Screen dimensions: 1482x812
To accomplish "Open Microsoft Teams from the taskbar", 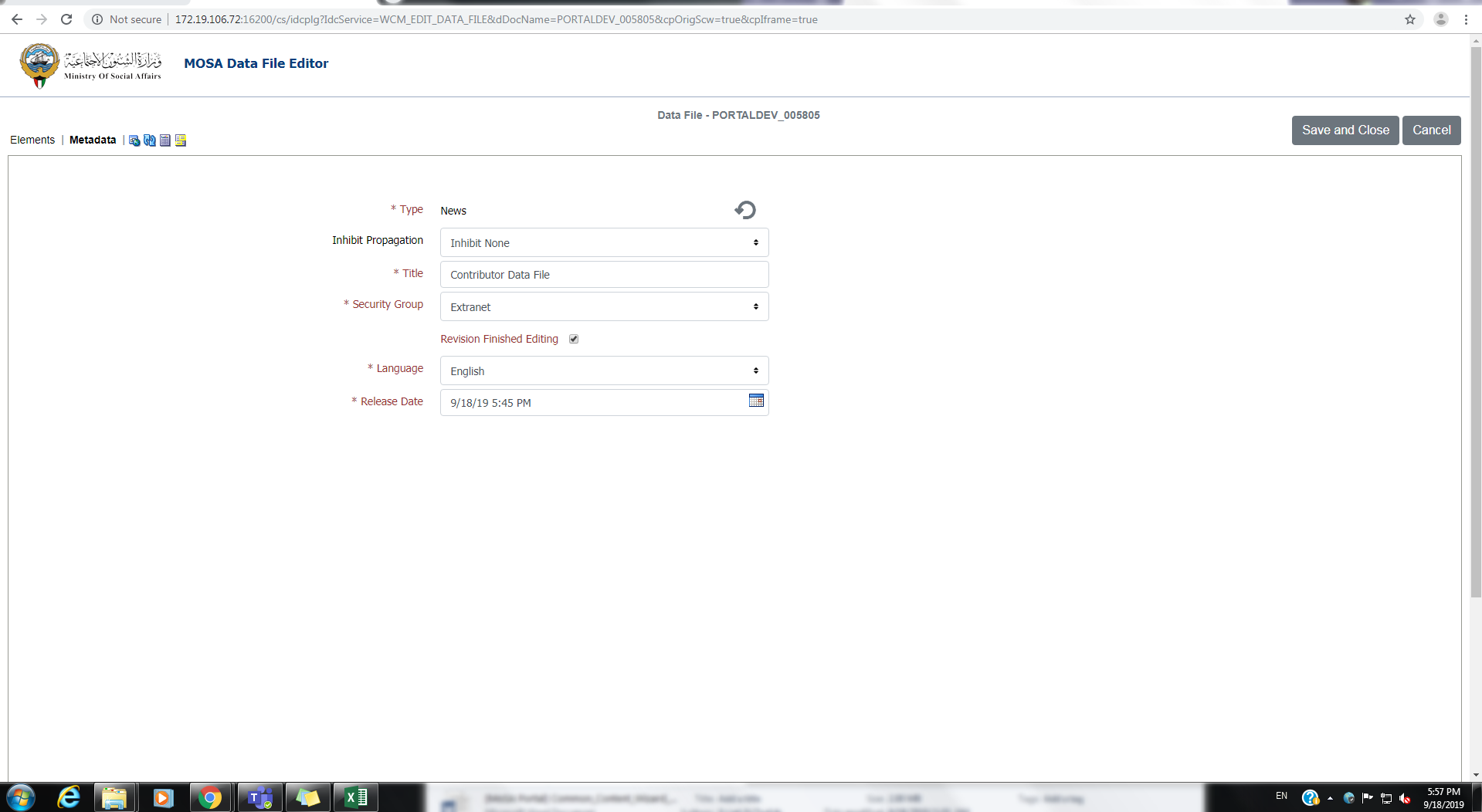I will click(x=259, y=797).
